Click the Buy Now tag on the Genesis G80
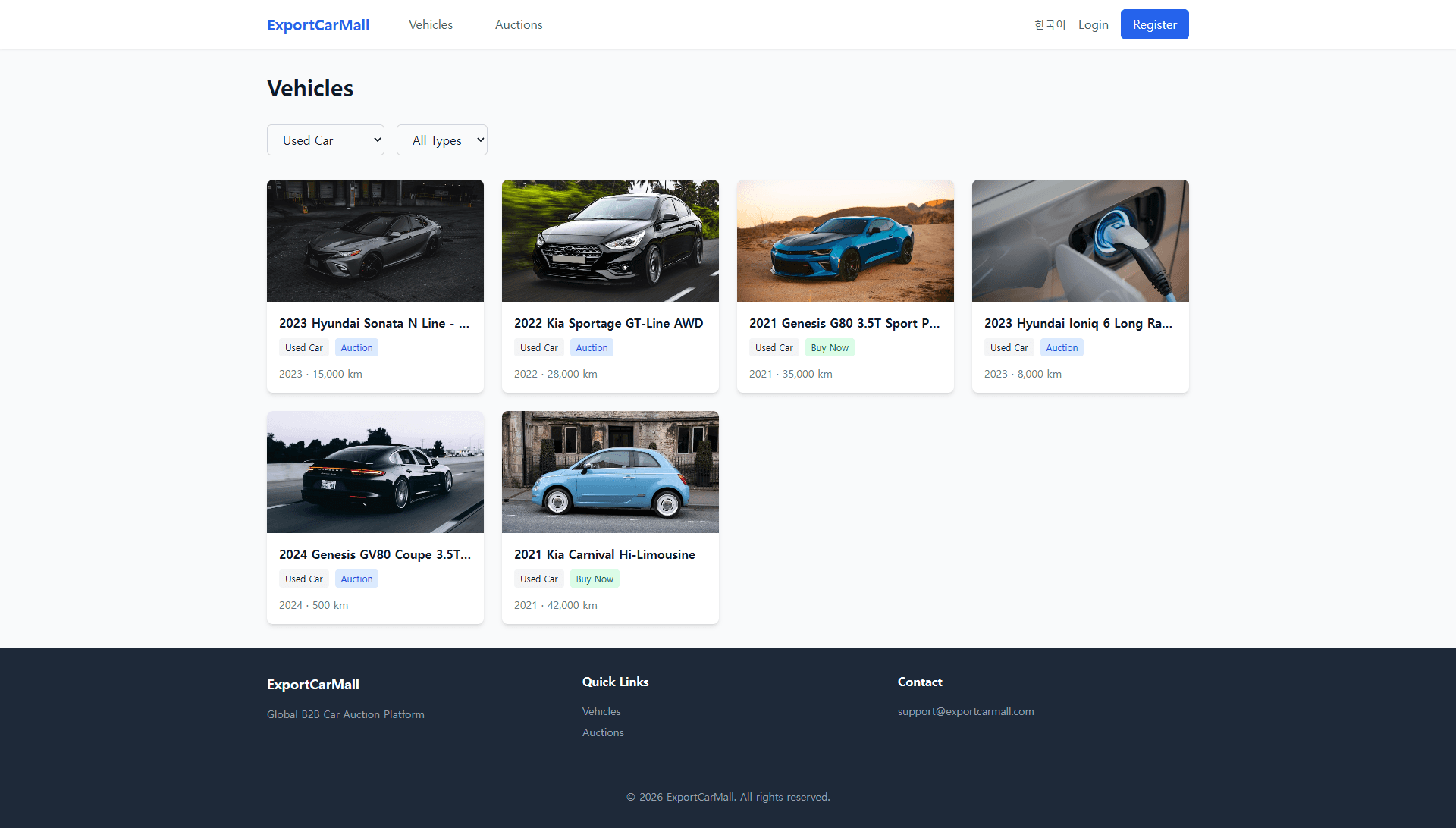 (x=829, y=348)
